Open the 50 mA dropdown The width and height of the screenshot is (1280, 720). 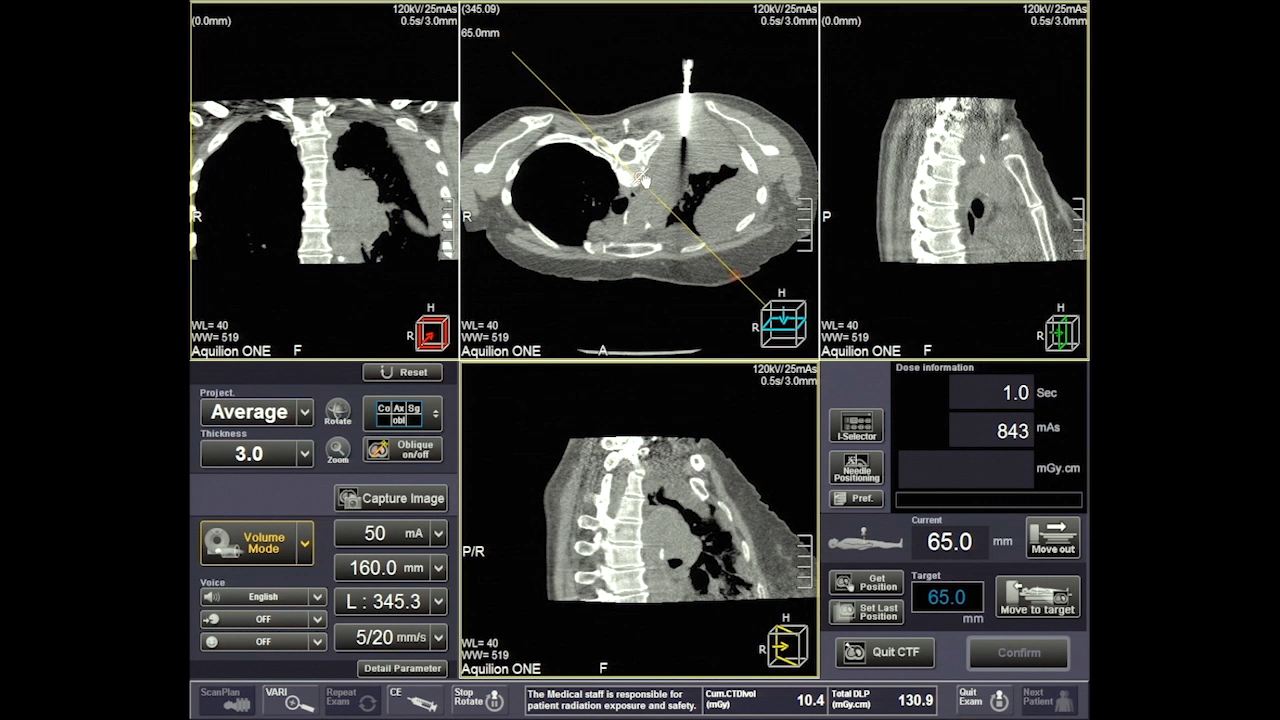[438, 534]
